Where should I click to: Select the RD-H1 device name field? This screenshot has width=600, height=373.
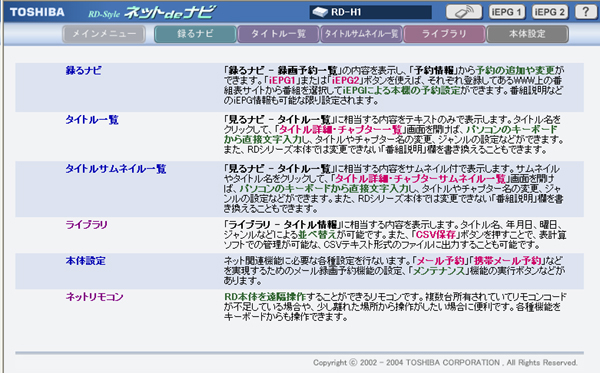(x=370, y=12)
